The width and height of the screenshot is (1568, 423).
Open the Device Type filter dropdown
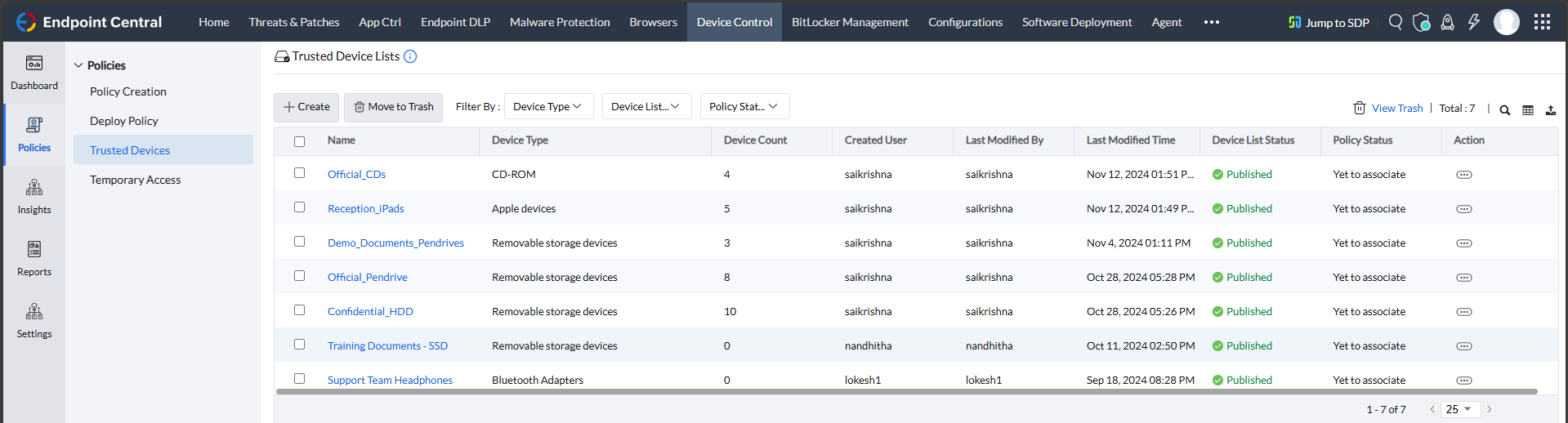tap(548, 106)
